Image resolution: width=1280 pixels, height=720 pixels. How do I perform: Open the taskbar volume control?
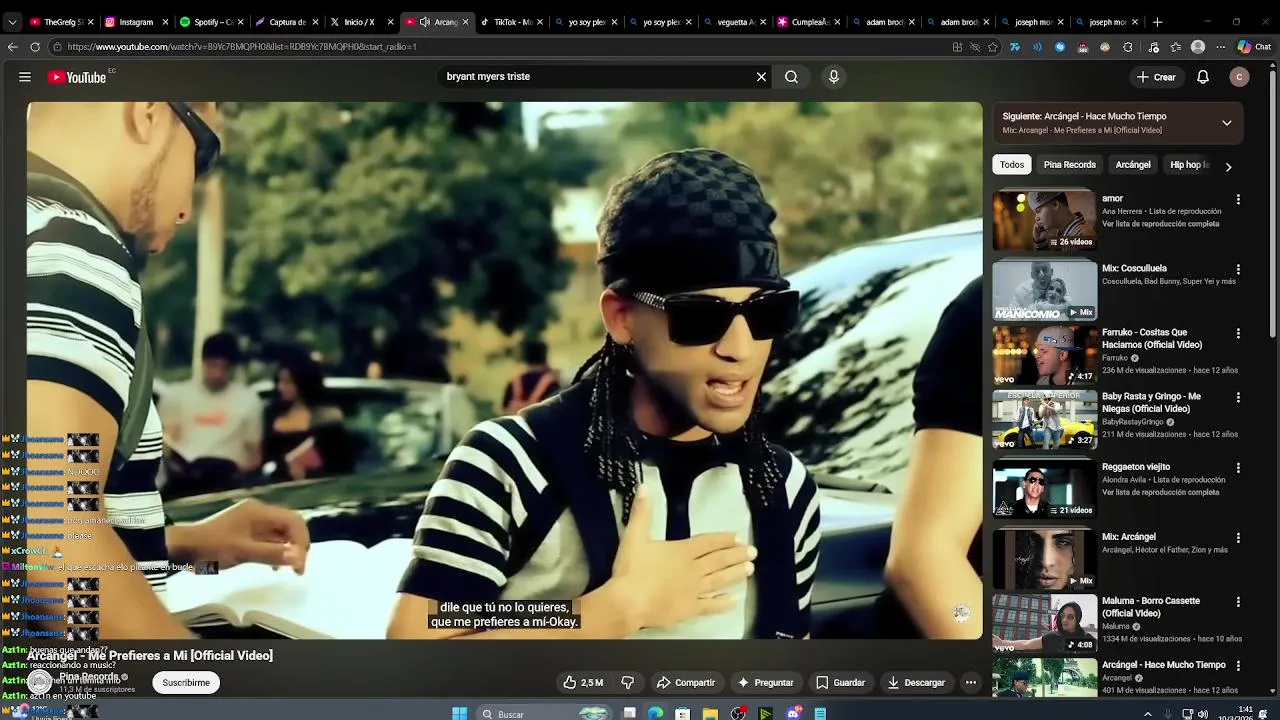[x=1203, y=714]
